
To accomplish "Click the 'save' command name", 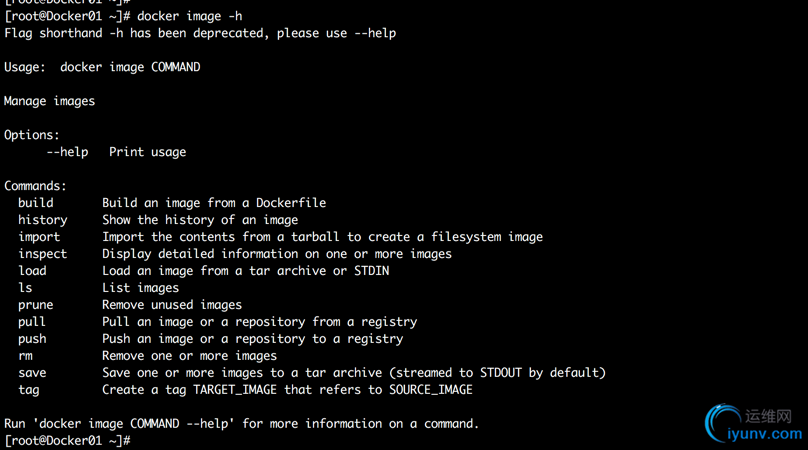I will pos(32,373).
